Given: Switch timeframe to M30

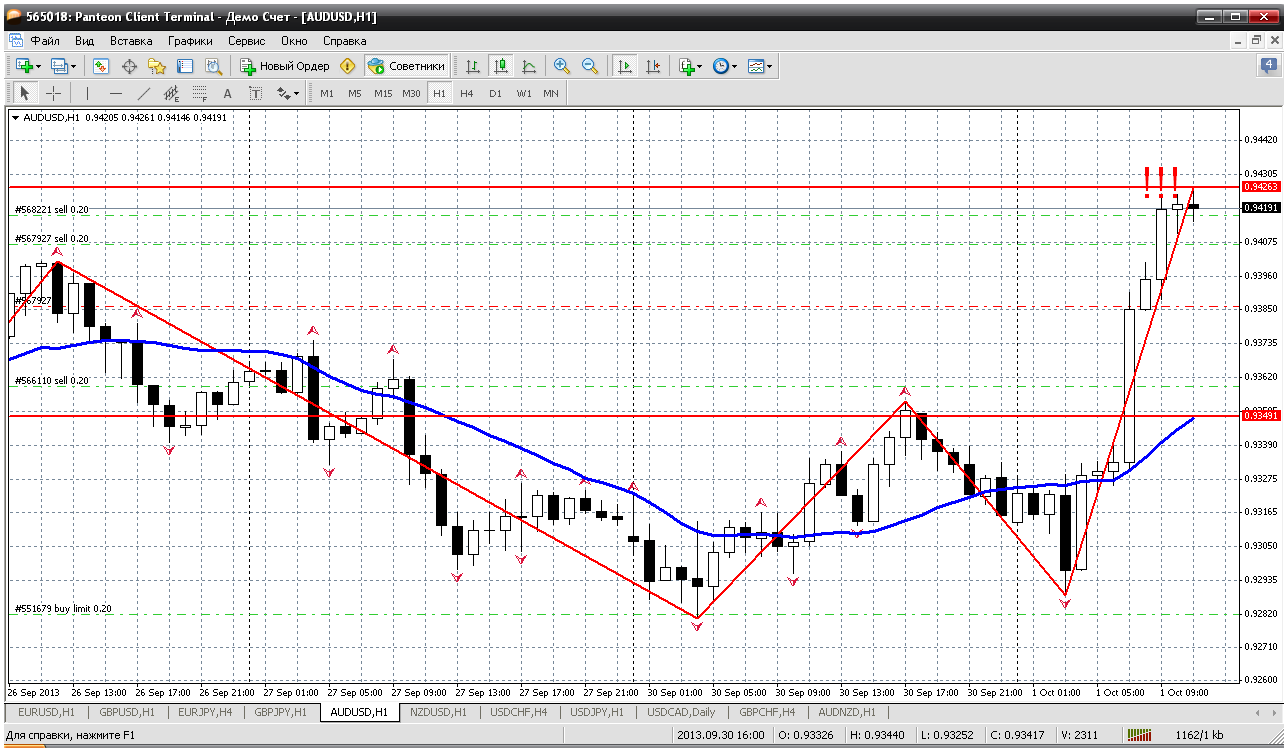Looking at the screenshot, I should coord(411,93).
